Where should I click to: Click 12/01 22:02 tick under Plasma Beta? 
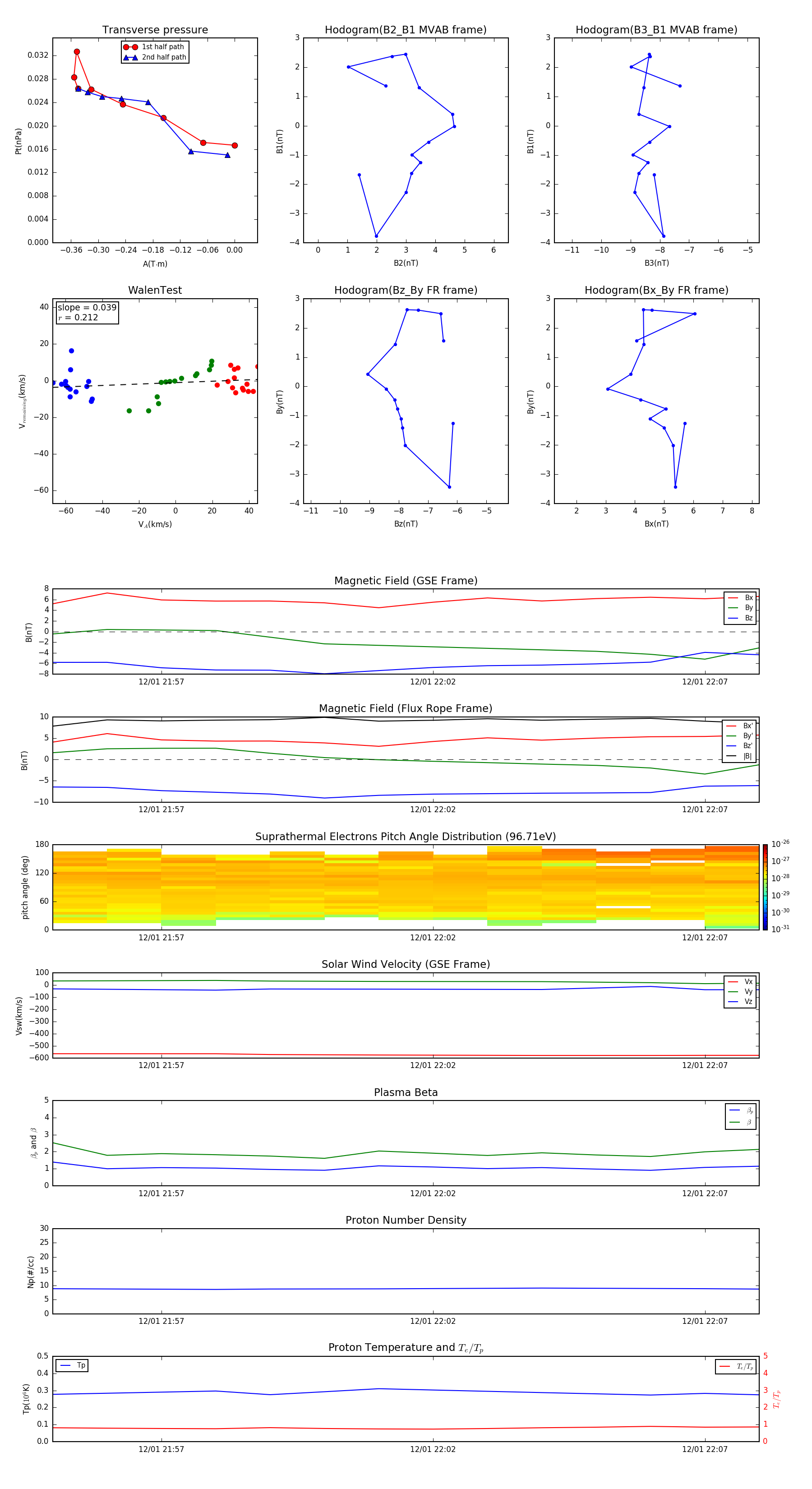pyautogui.click(x=433, y=1193)
